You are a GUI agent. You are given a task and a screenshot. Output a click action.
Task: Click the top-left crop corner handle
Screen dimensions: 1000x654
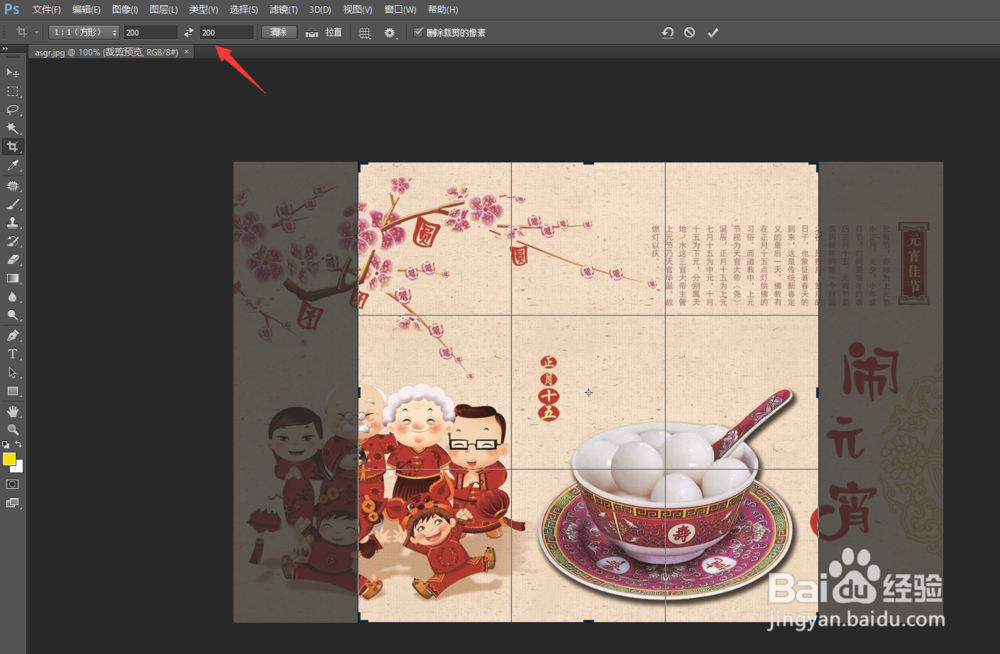(361, 165)
